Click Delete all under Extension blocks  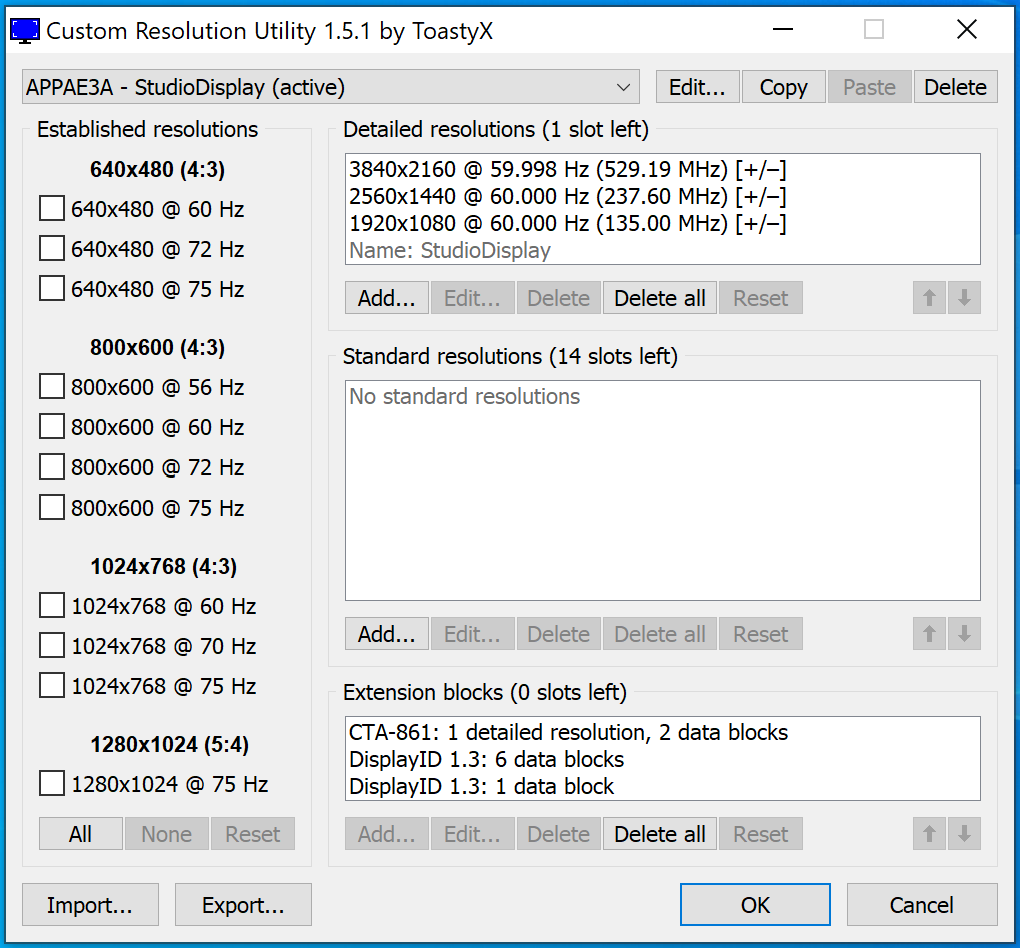point(659,834)
